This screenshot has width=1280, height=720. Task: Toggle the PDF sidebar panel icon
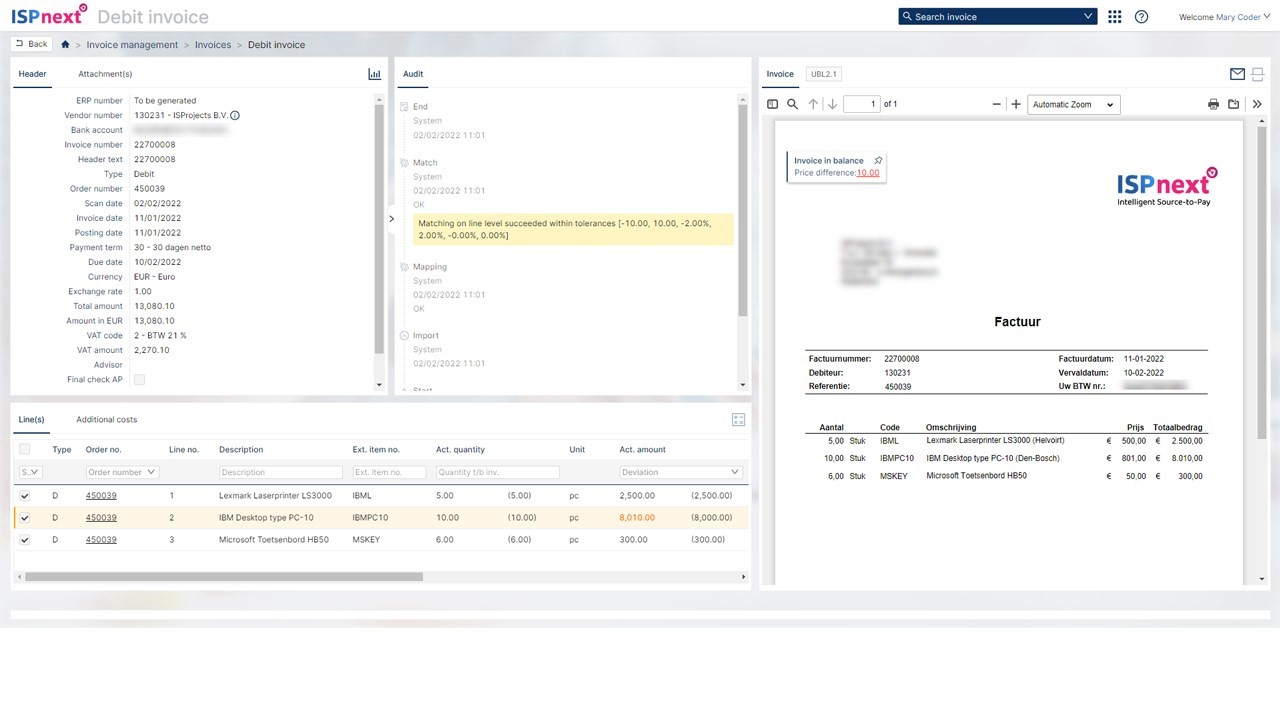771,104
